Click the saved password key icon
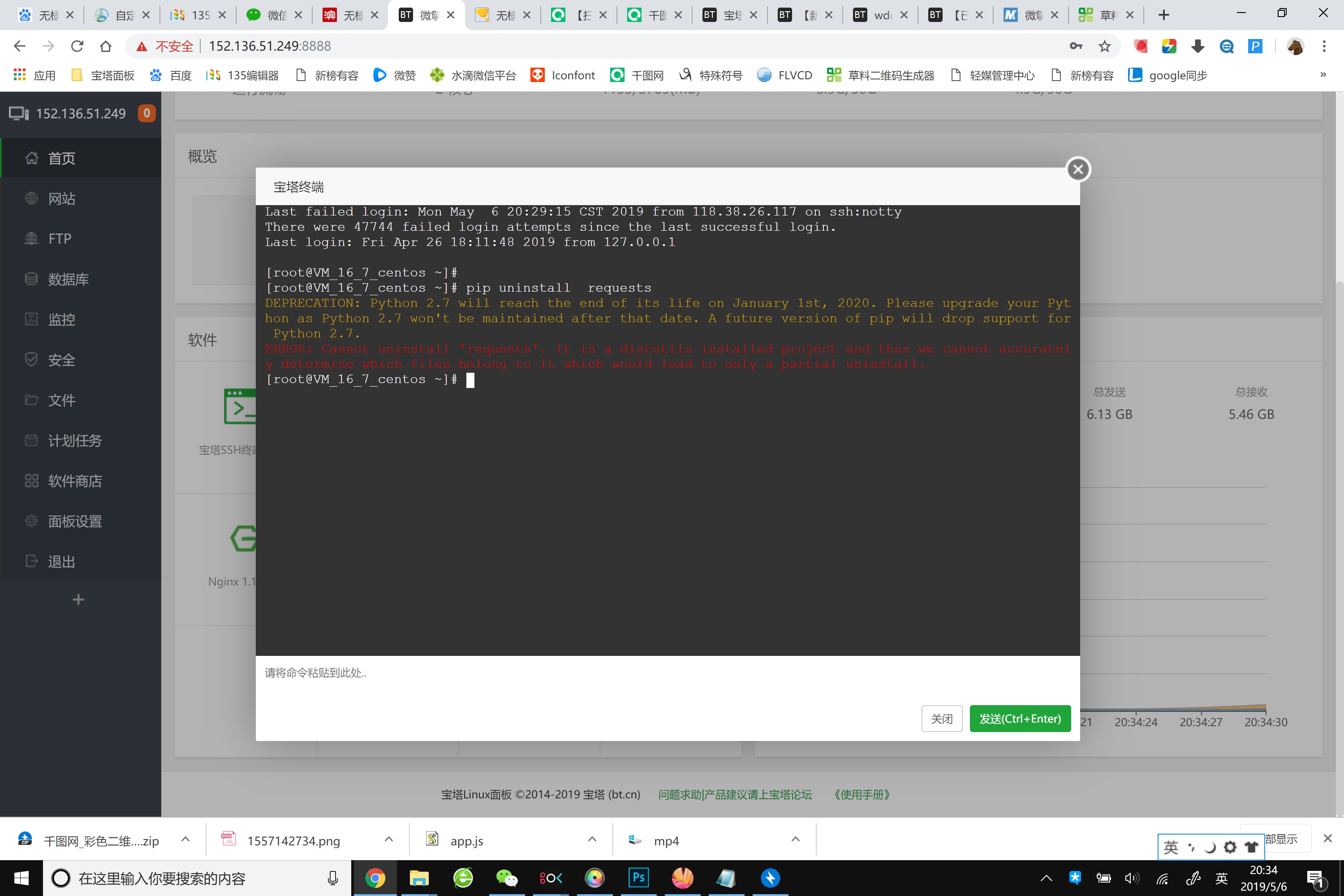Viewport: 1344px width, 896px height. 1076,46
